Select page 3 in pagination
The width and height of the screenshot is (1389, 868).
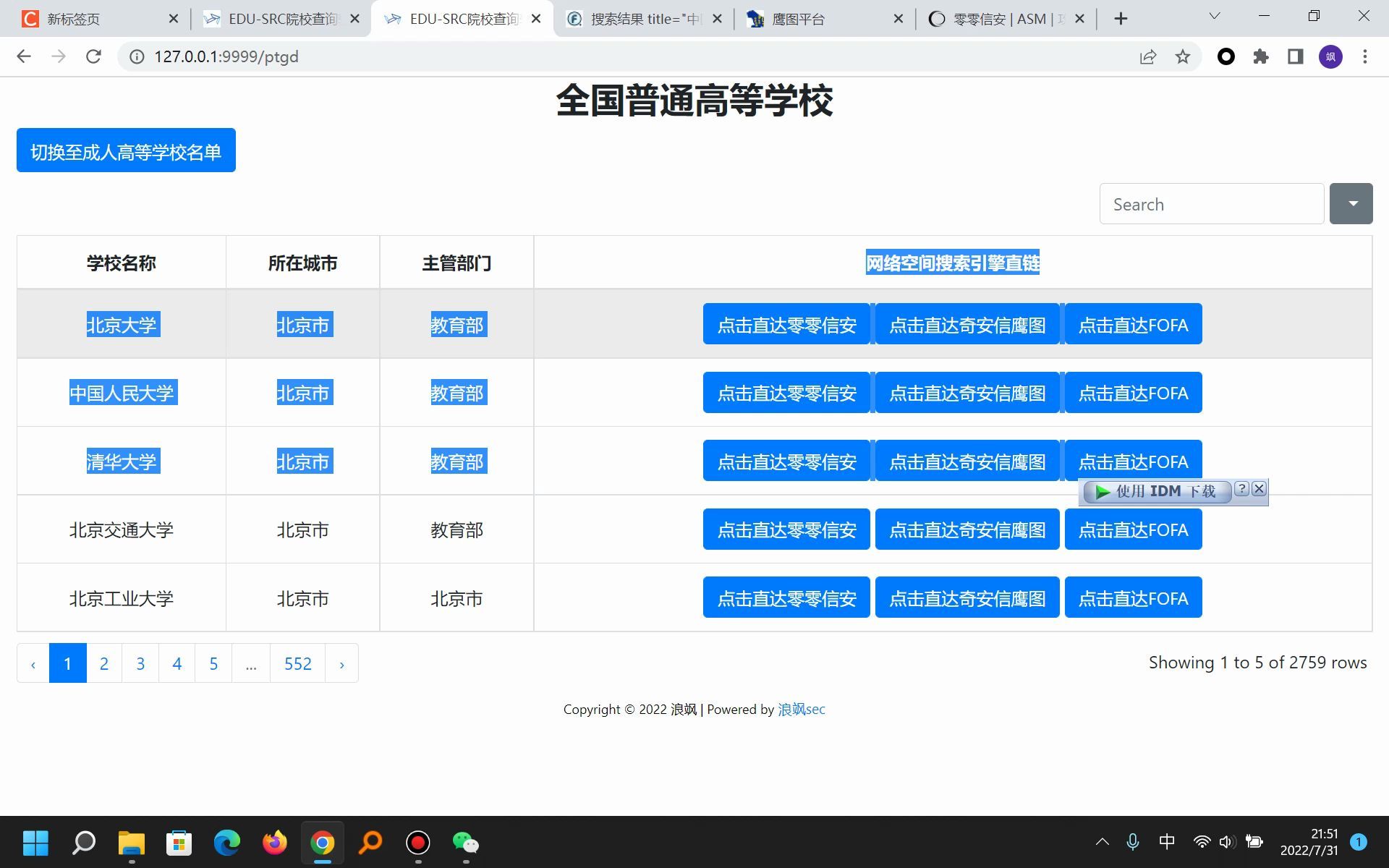pyautogui.click(x=141, y=663)
